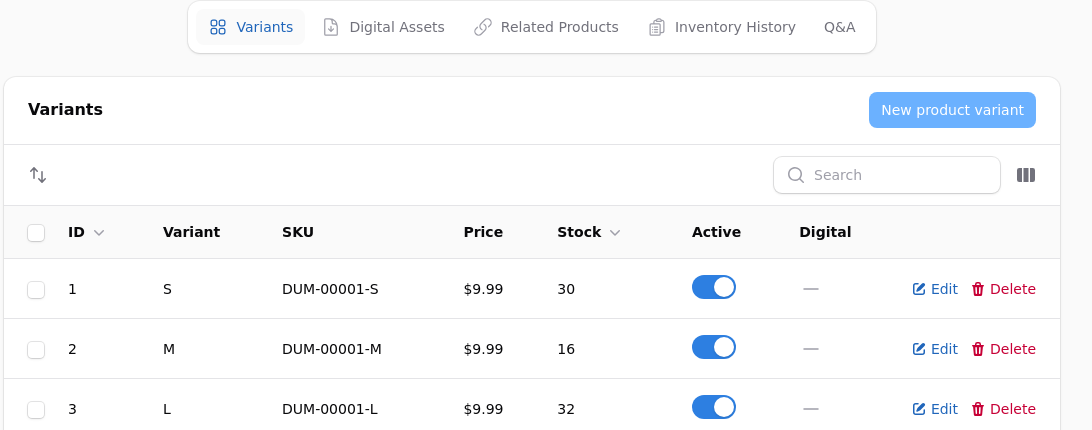Click the Digital dash for variant L
This screenshot has height=430, width=1092.
pyautogui.click(x=811, y=409)
